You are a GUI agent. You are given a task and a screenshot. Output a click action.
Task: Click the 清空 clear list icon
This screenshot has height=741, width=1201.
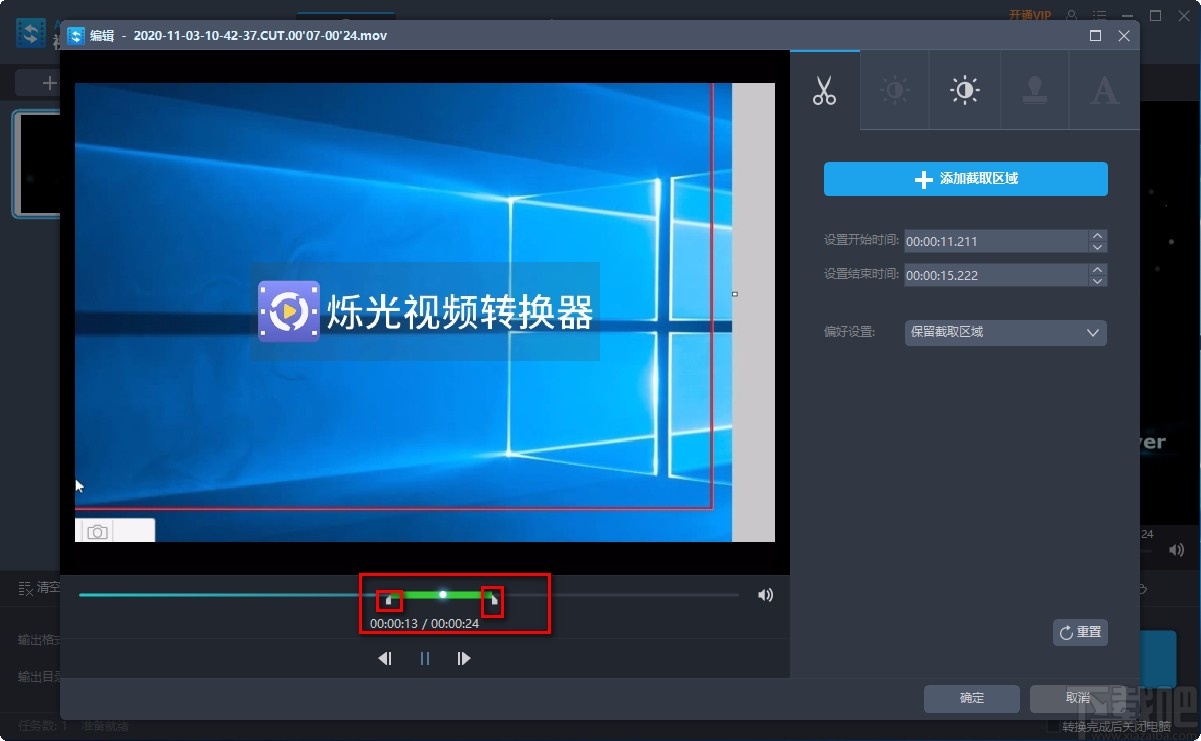tap(27, 588)
